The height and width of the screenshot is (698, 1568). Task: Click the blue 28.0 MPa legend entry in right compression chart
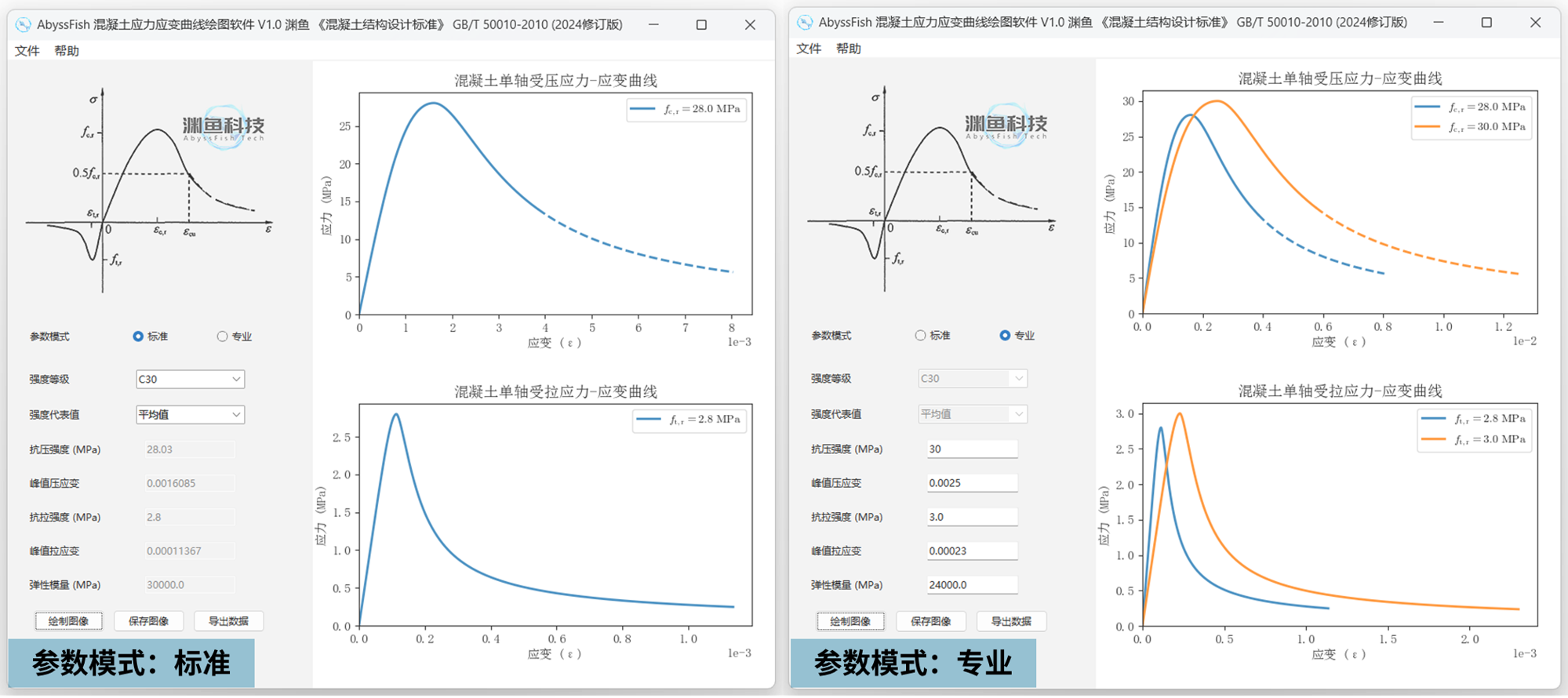click(x=1471, y=107)
